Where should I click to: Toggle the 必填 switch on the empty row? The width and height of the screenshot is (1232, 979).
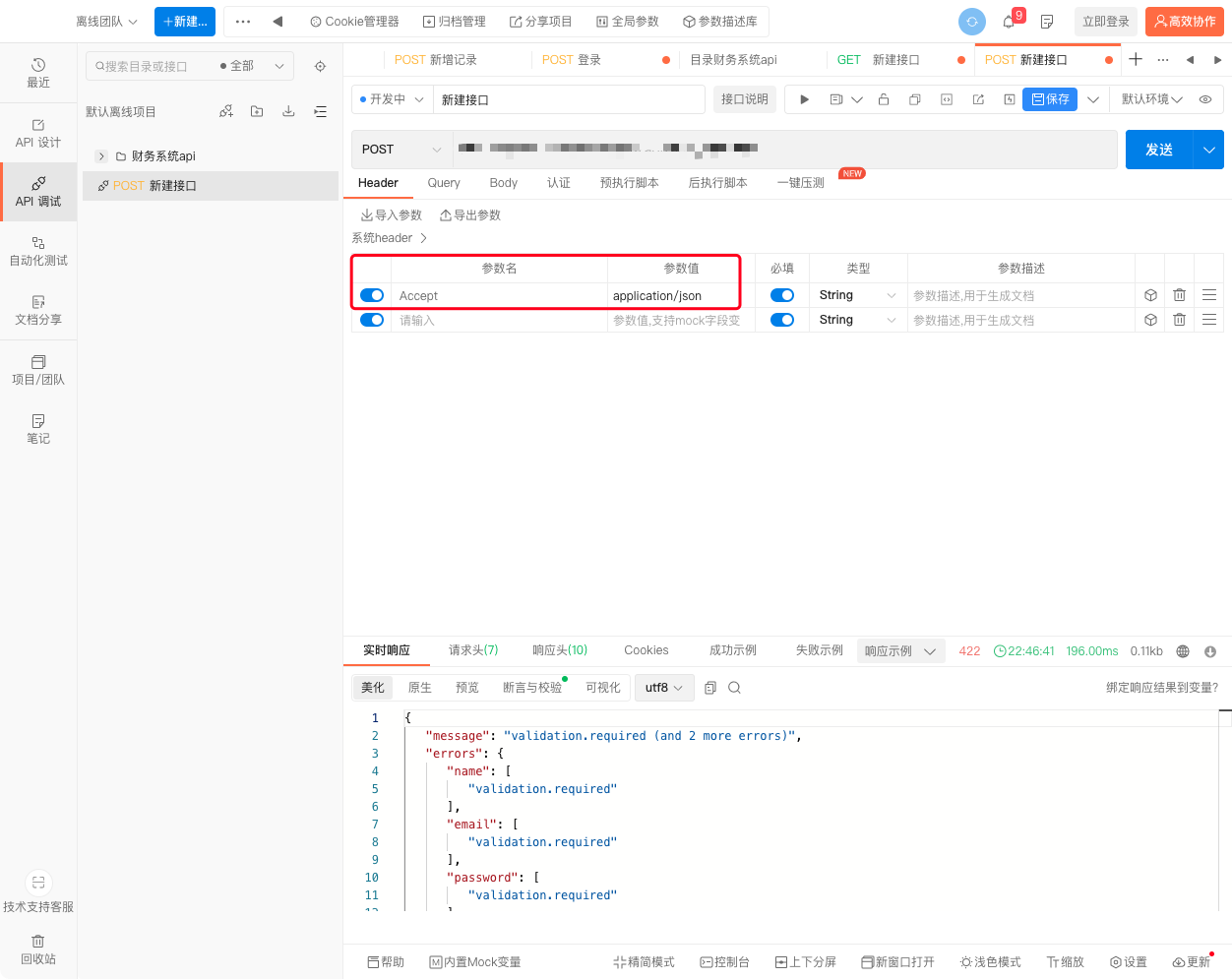click(x=782, y=320)
